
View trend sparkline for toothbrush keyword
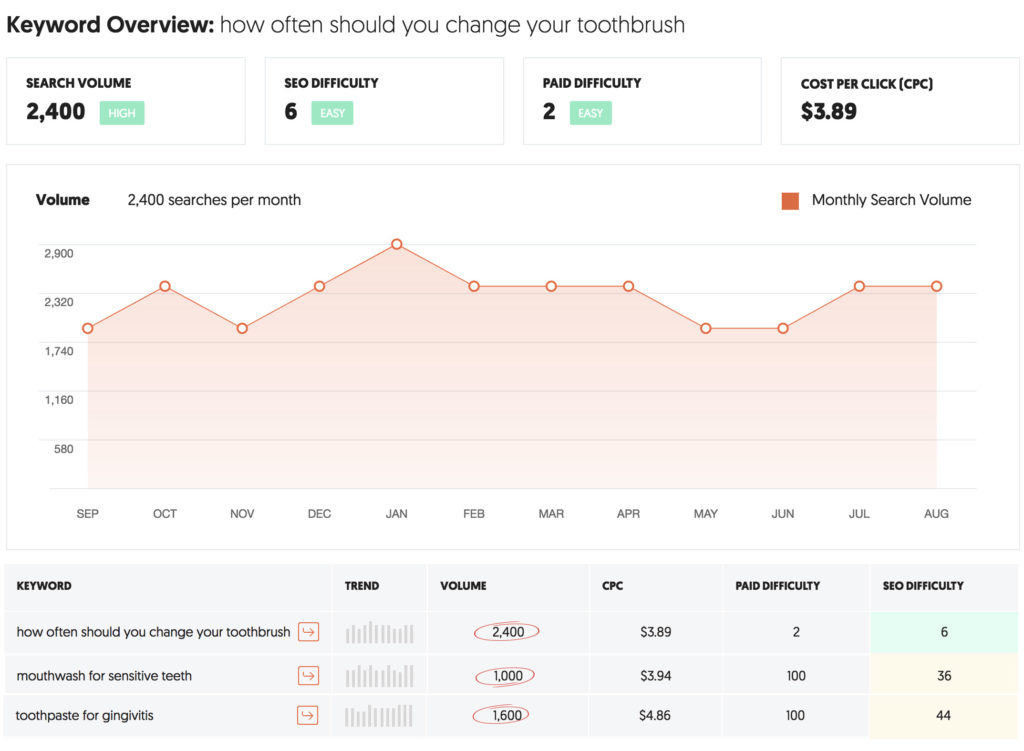point(379,633)
